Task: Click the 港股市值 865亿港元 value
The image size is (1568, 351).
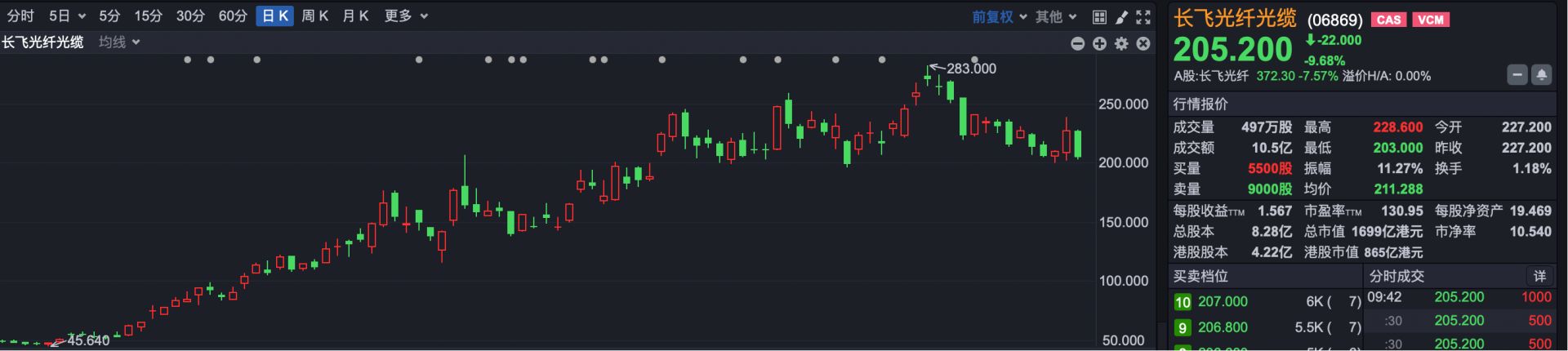Action: pyautogui.click(x=1393, y=253)
